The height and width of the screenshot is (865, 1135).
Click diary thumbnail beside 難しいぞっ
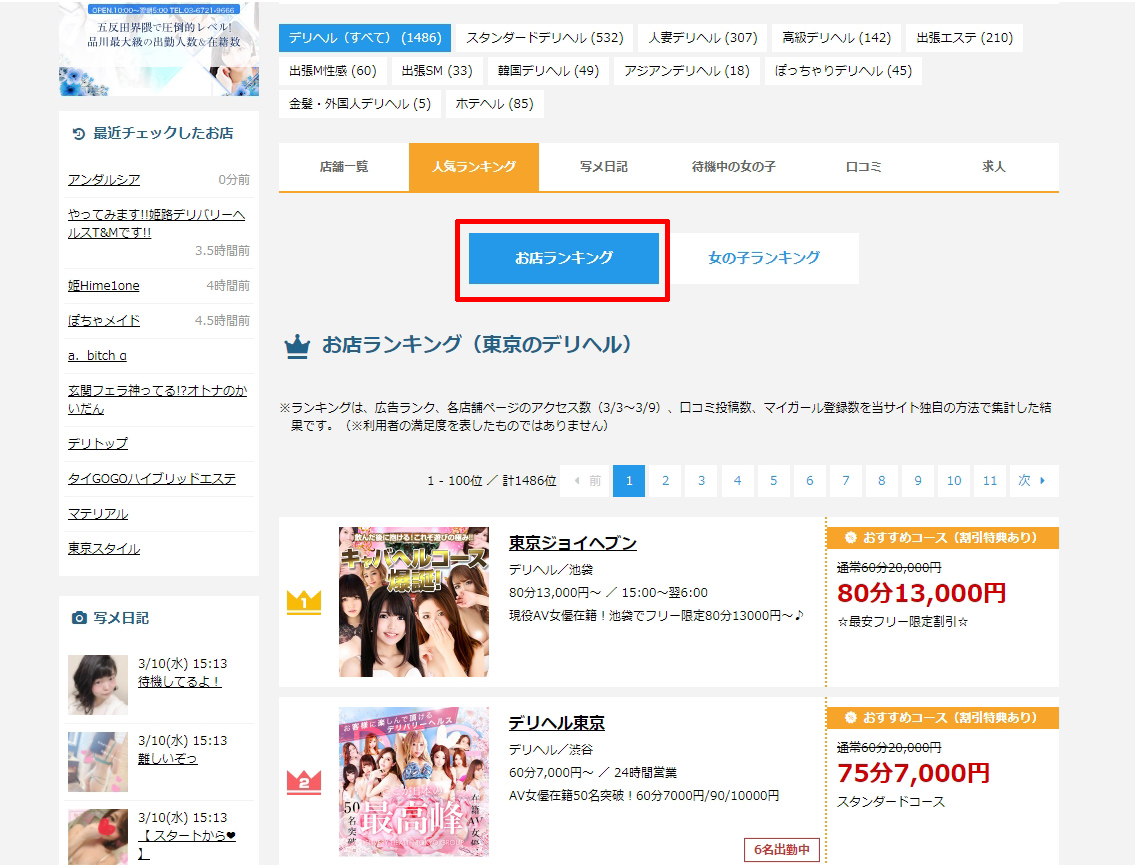click(98, 761)
